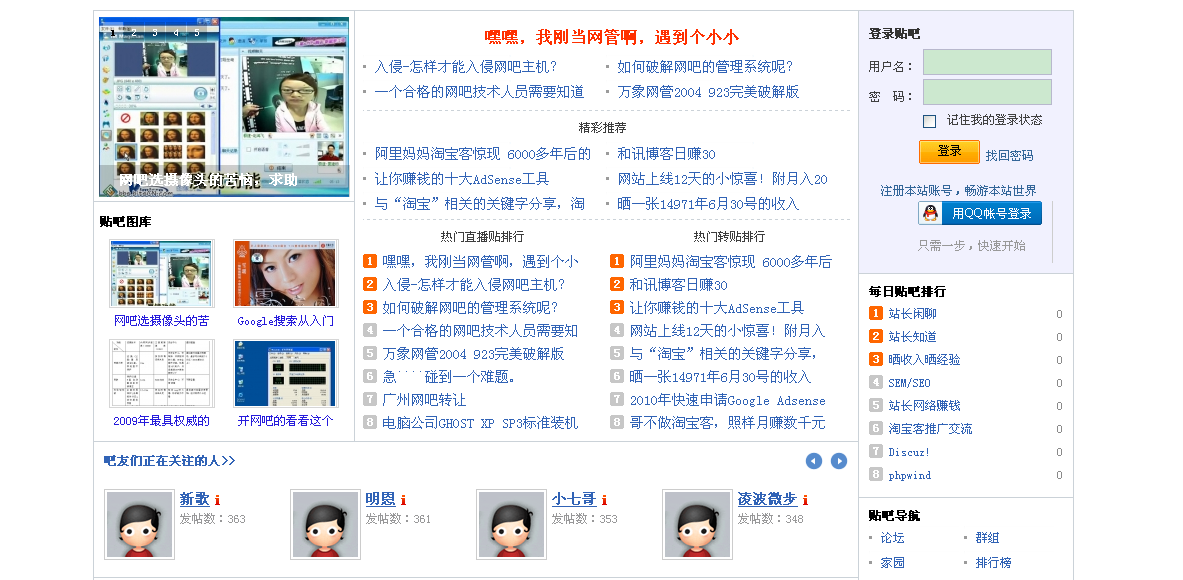Viewport: 1183px width, 580px height.
Task: Open gallery thumbnail 开网吧的看看这个
Action: click(x=285, y=373)
